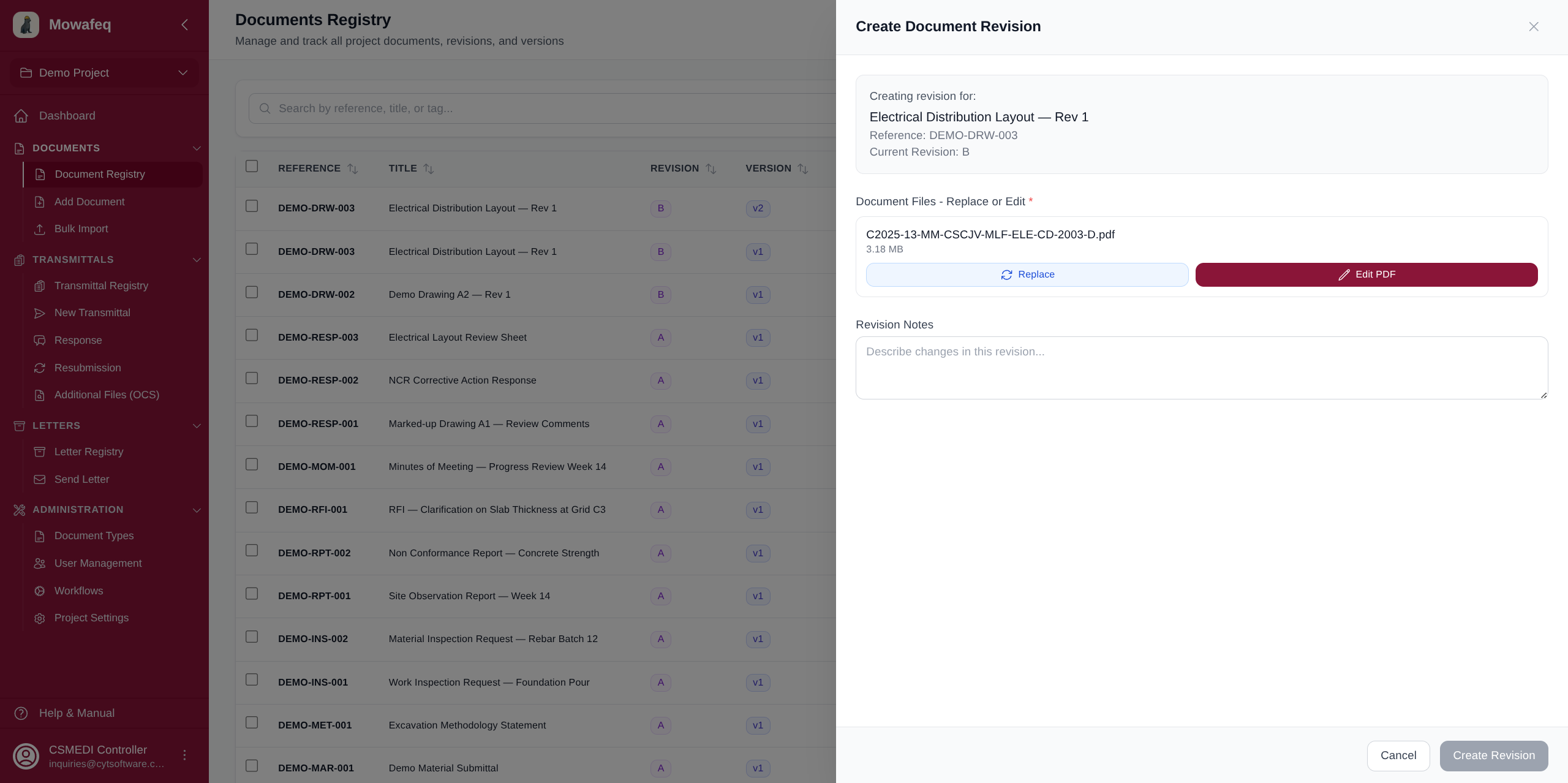Click the Mowafeq logo icon
The height and width of the screenshot is (783, 1568).
26,25
